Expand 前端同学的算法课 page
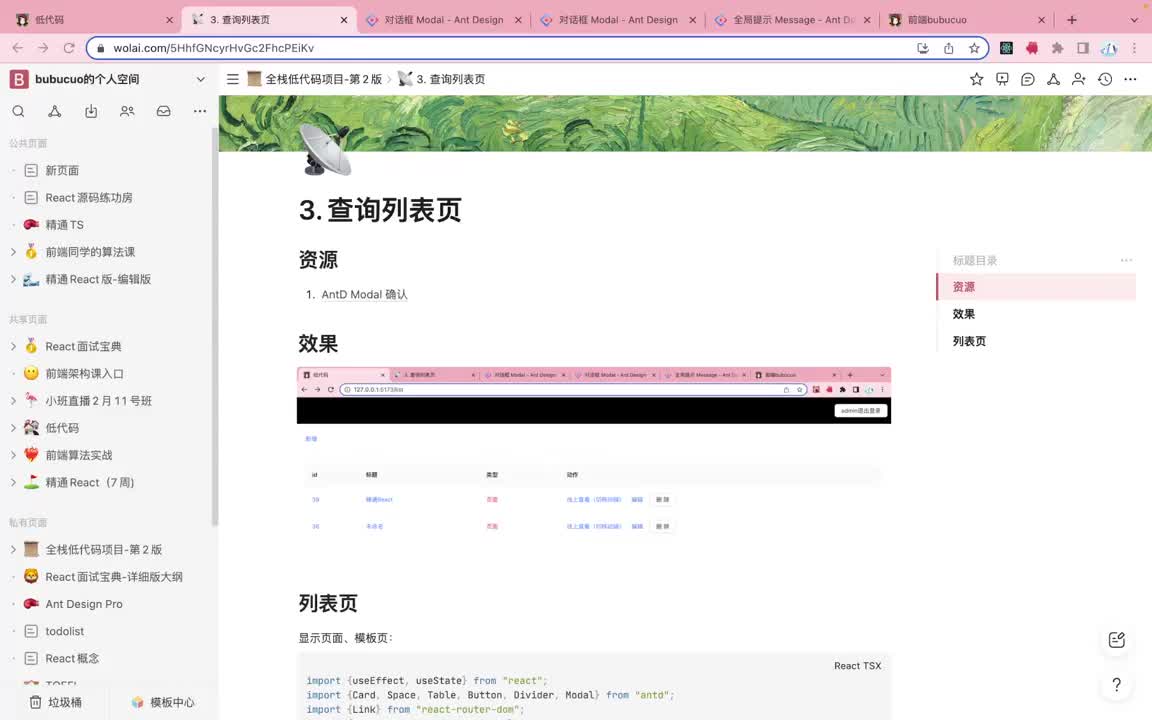The height and width of the screenshot is (720, 1152). click(x=13, y=251)
